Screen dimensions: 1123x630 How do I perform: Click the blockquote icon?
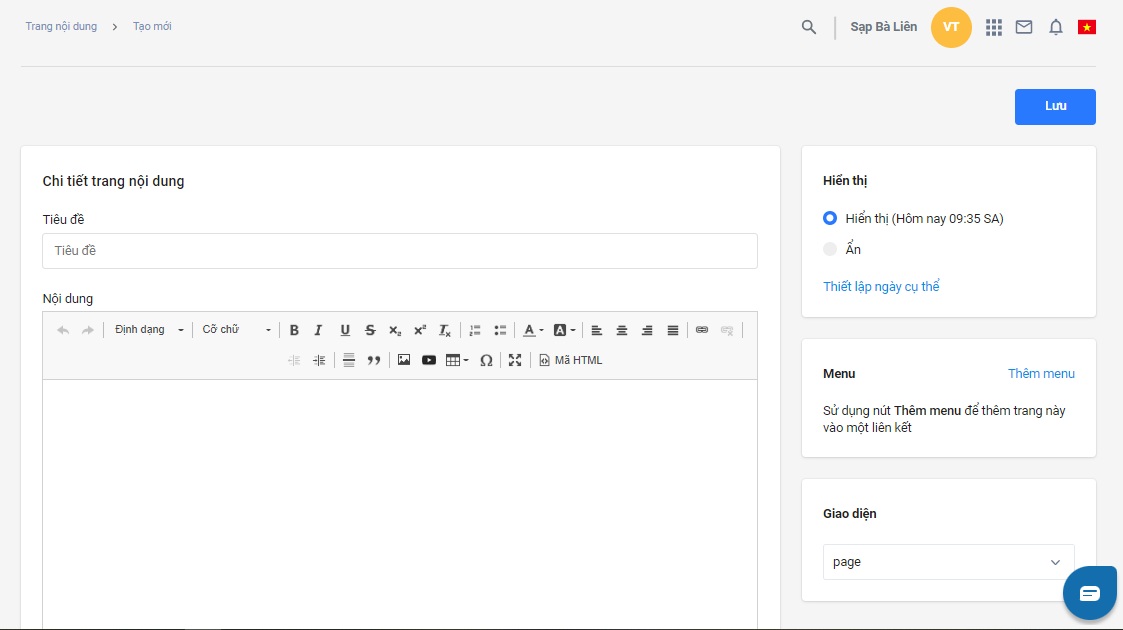[x=374, y=360]
